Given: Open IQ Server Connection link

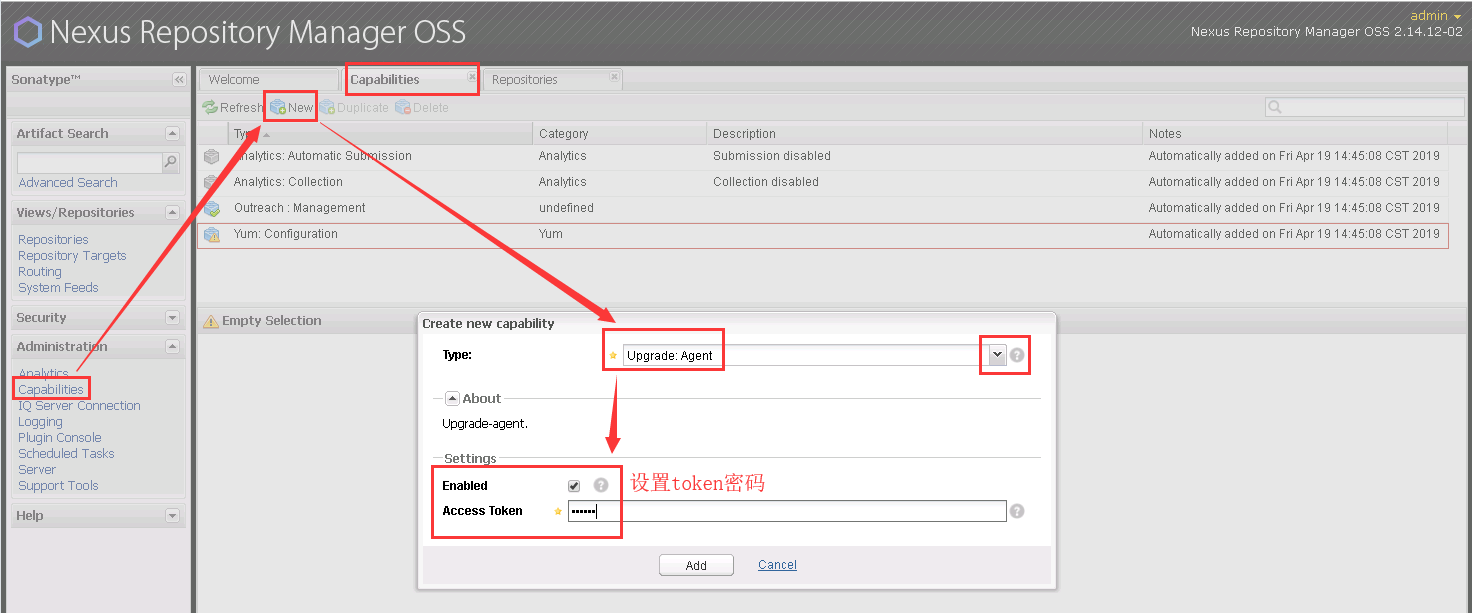Looking at the screenshot, I should (x=79, y=406).
